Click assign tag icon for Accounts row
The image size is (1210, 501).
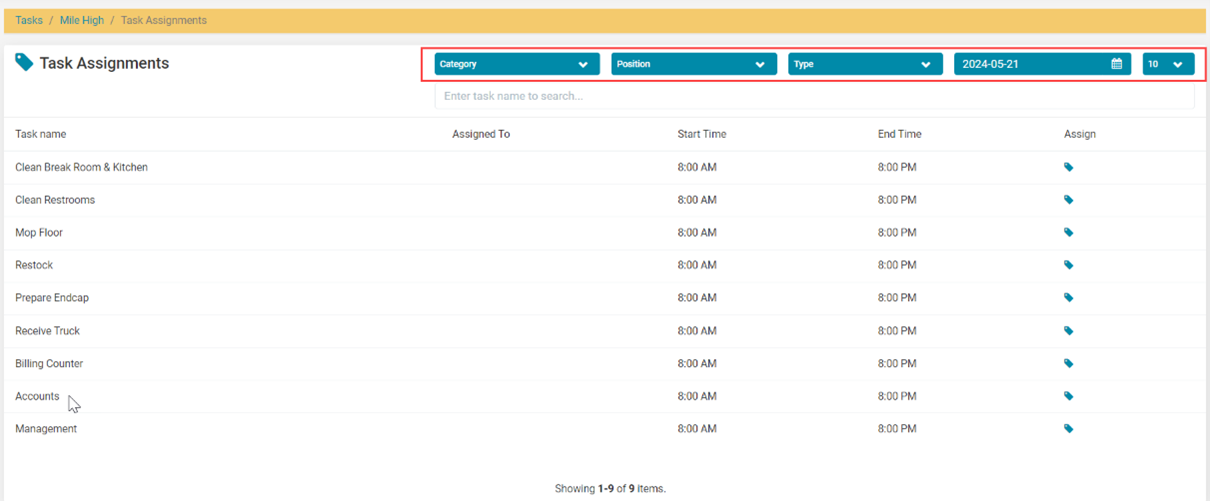tap(1069, 396)
